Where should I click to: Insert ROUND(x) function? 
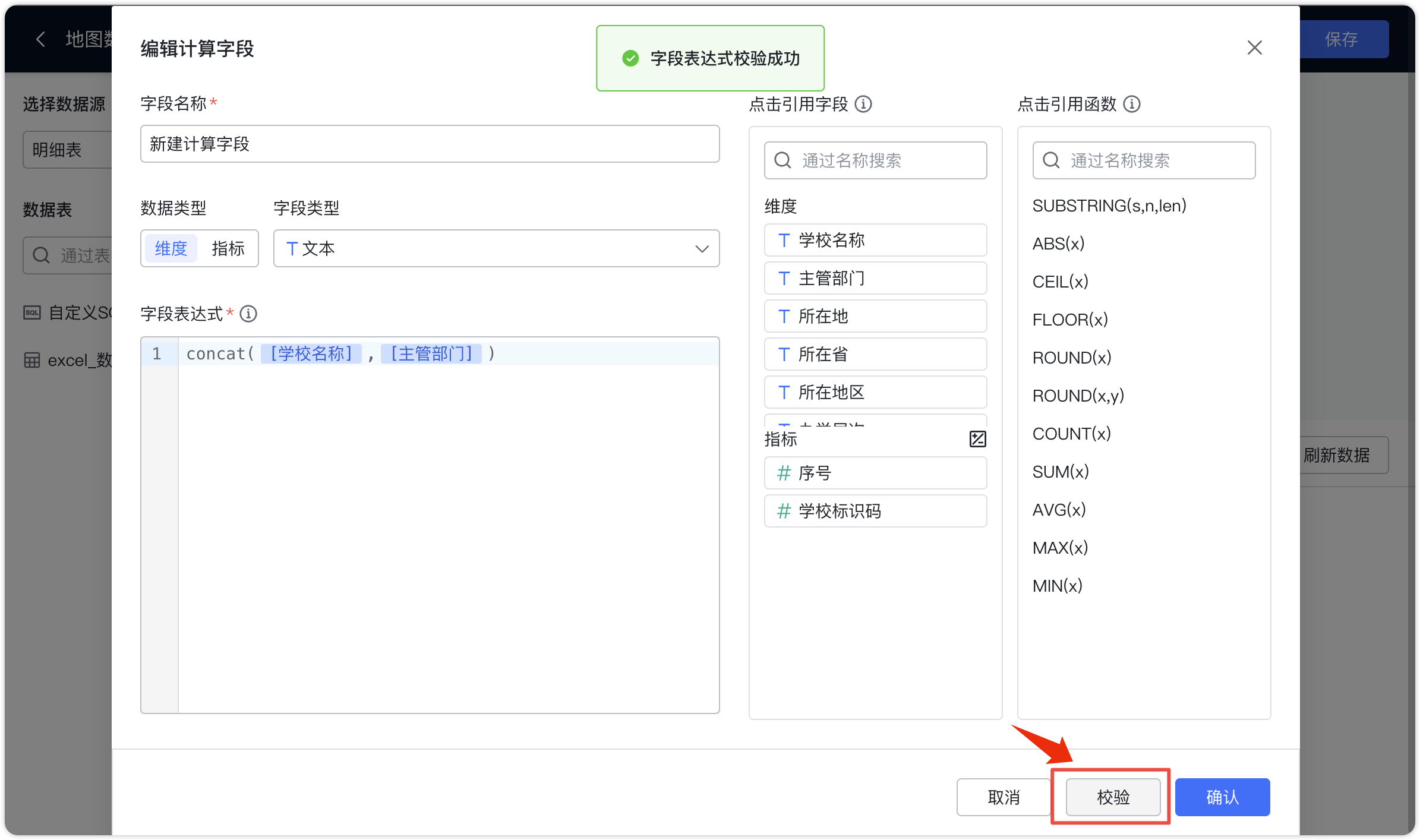pos(1072,358)
